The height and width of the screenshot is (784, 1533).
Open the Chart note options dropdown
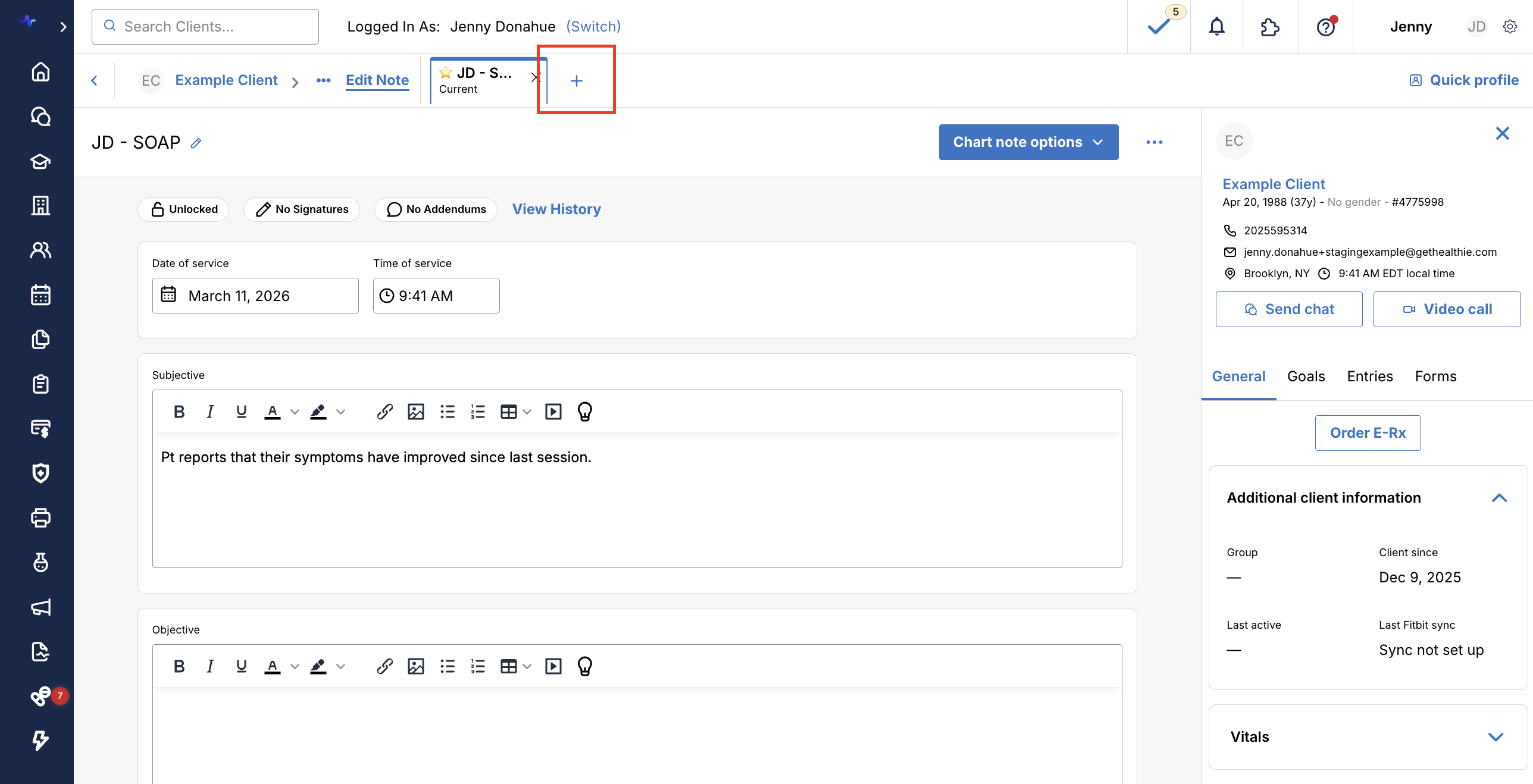(x=1028, y=142)
